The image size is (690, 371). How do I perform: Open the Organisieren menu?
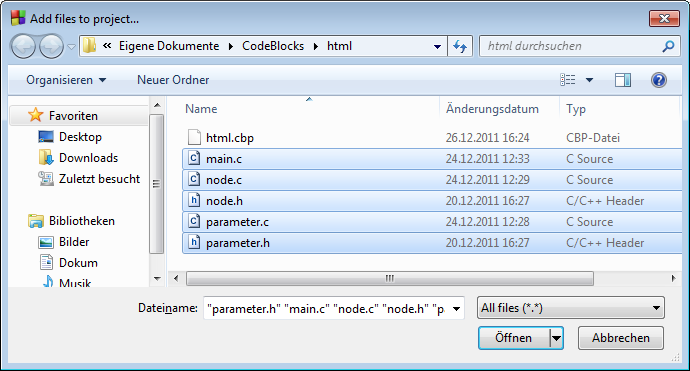[66, 80]
